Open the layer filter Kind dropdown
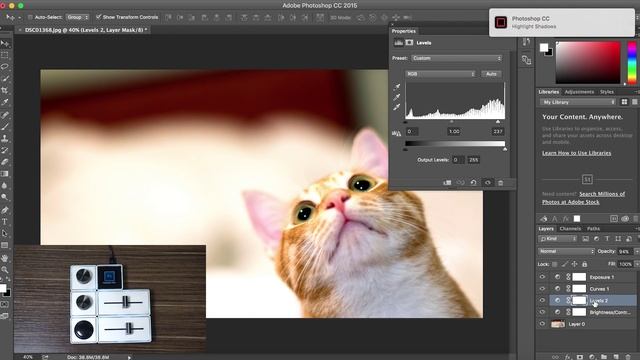This screenshot has height=360, width=640. point(557,239)
